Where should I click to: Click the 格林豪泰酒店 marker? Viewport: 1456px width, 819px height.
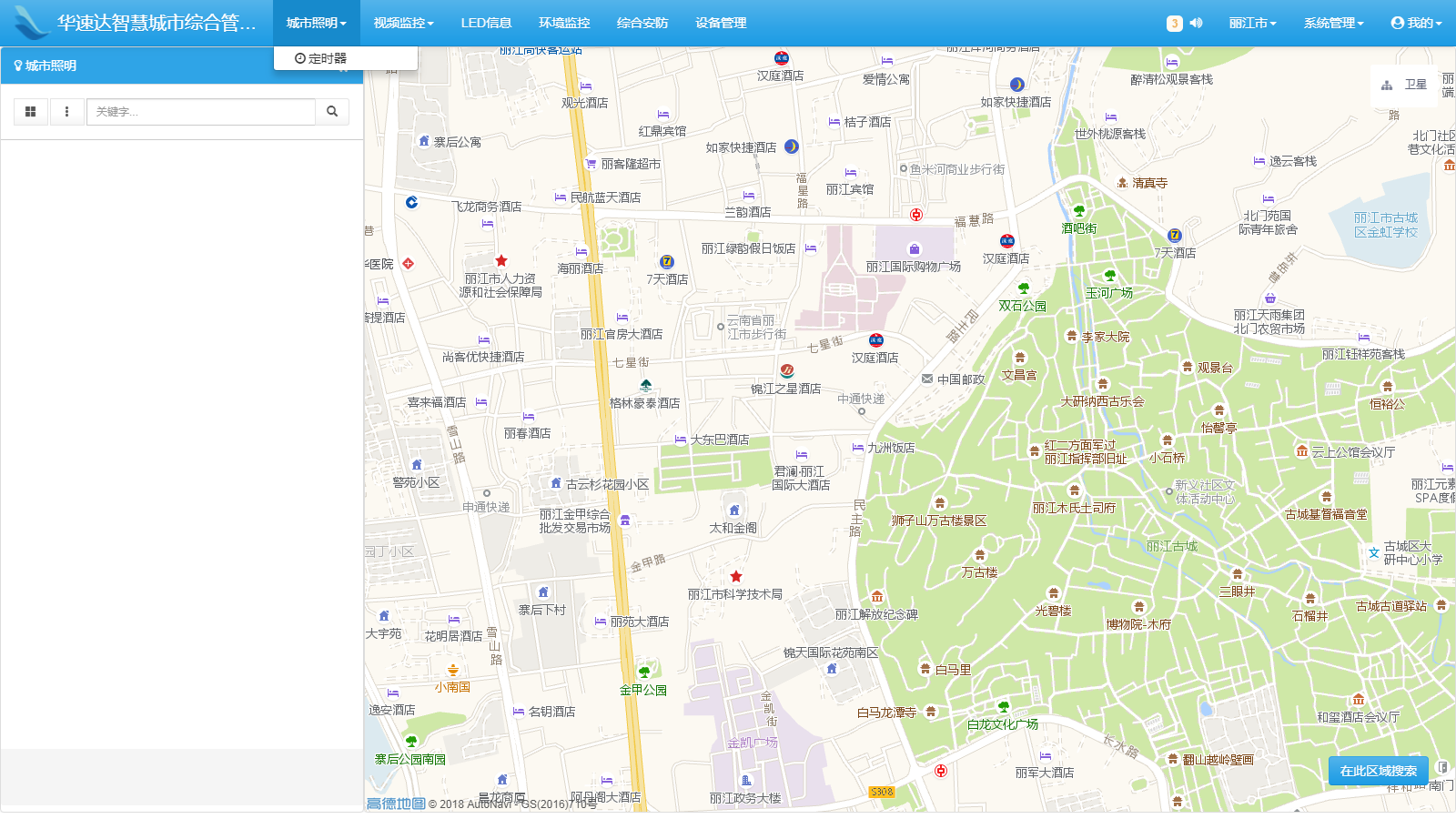point(646,385)
